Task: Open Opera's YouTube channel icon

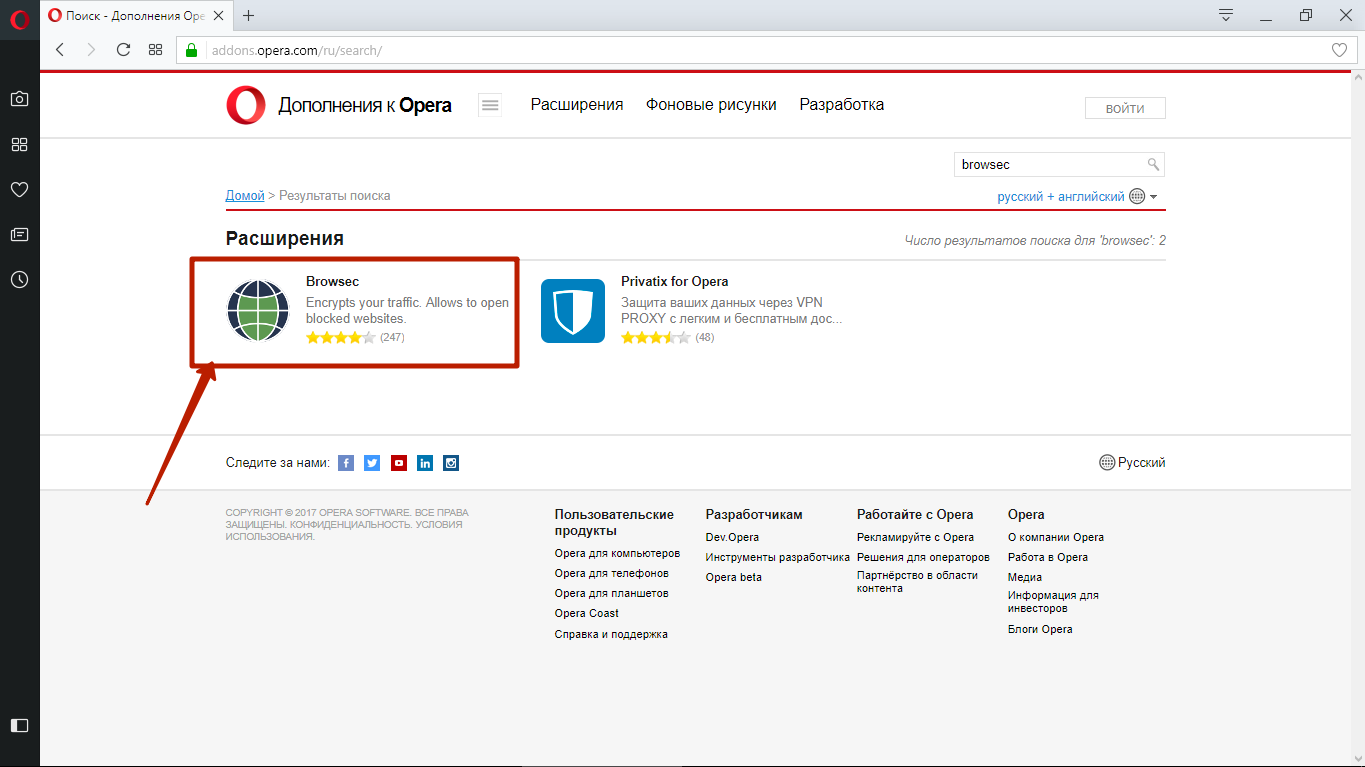Action: point(399,463)
